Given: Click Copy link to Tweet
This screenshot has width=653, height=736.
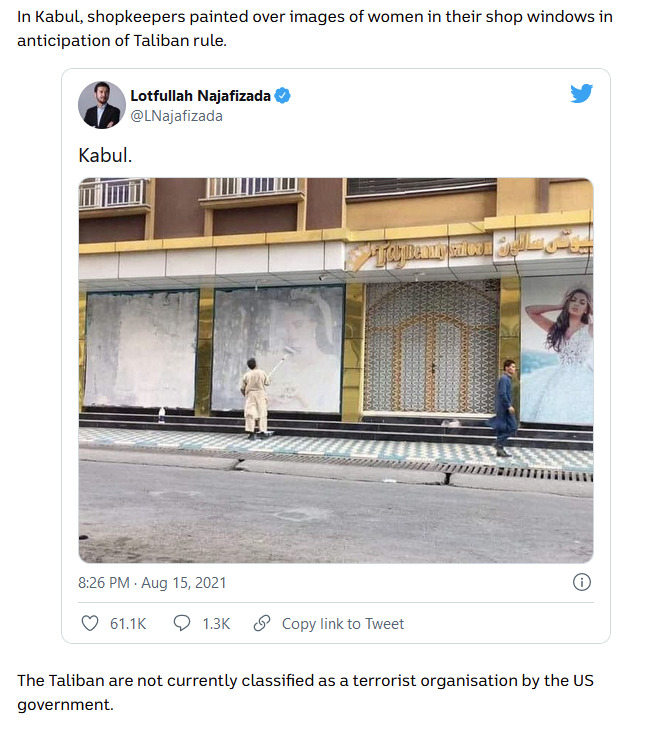Looking at the screenshot, I should pyautogui.click(x=343, y=624).
